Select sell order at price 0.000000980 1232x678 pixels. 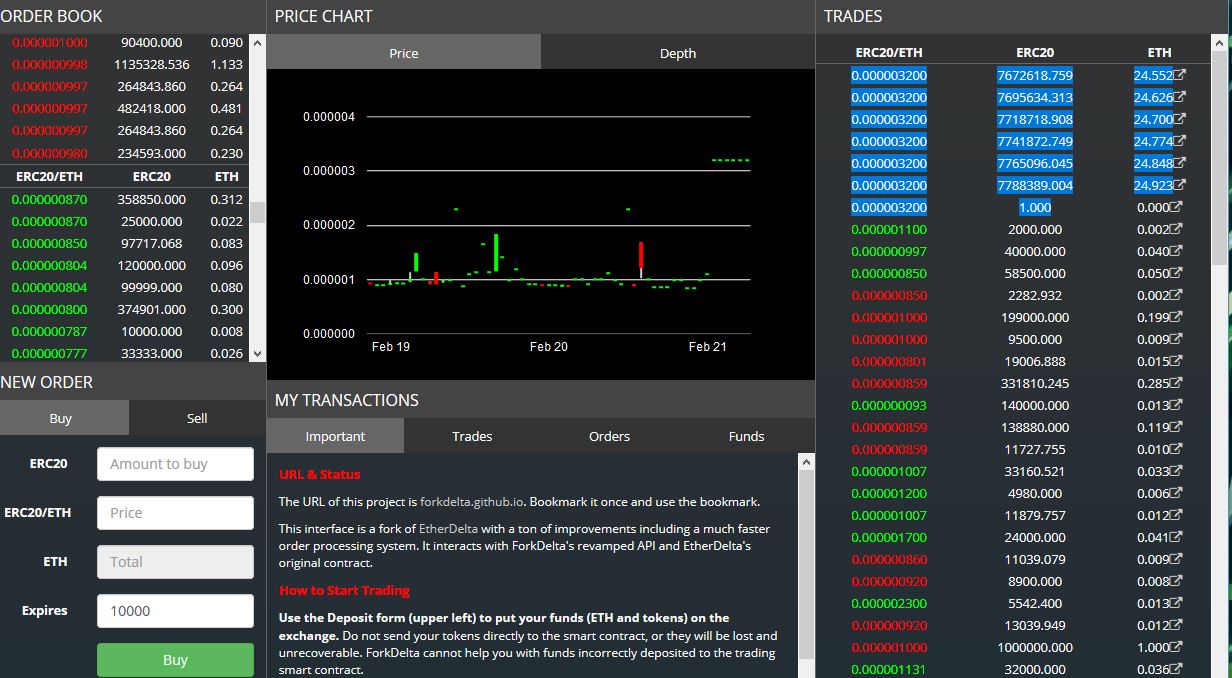click(x=50, y=153)
